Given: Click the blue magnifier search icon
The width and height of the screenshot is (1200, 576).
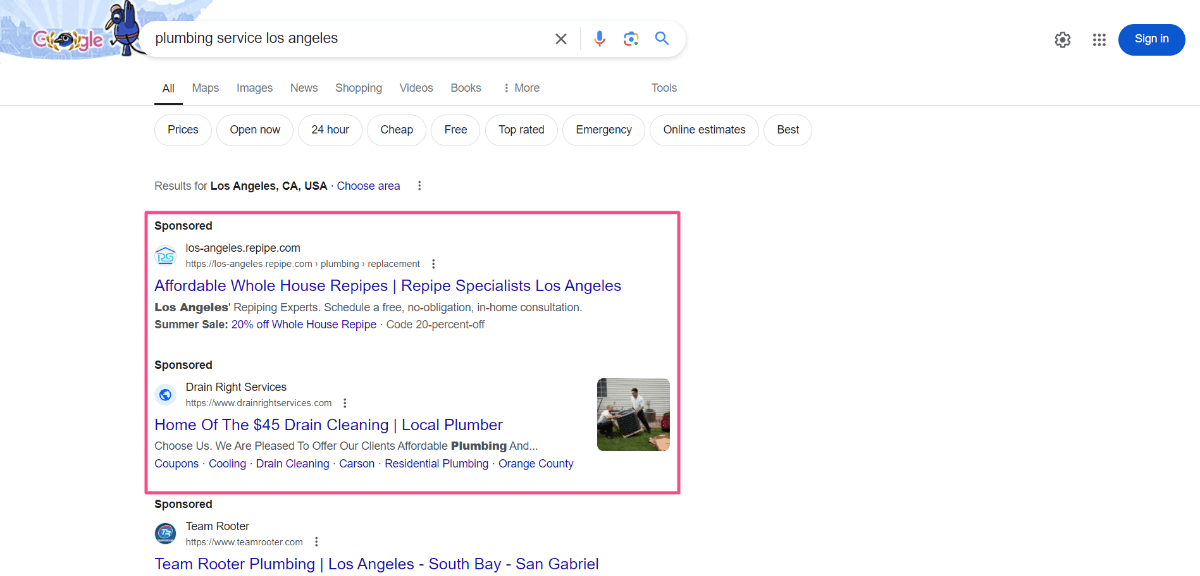Looking at the screenshot, I should click(x=662, y=39).
